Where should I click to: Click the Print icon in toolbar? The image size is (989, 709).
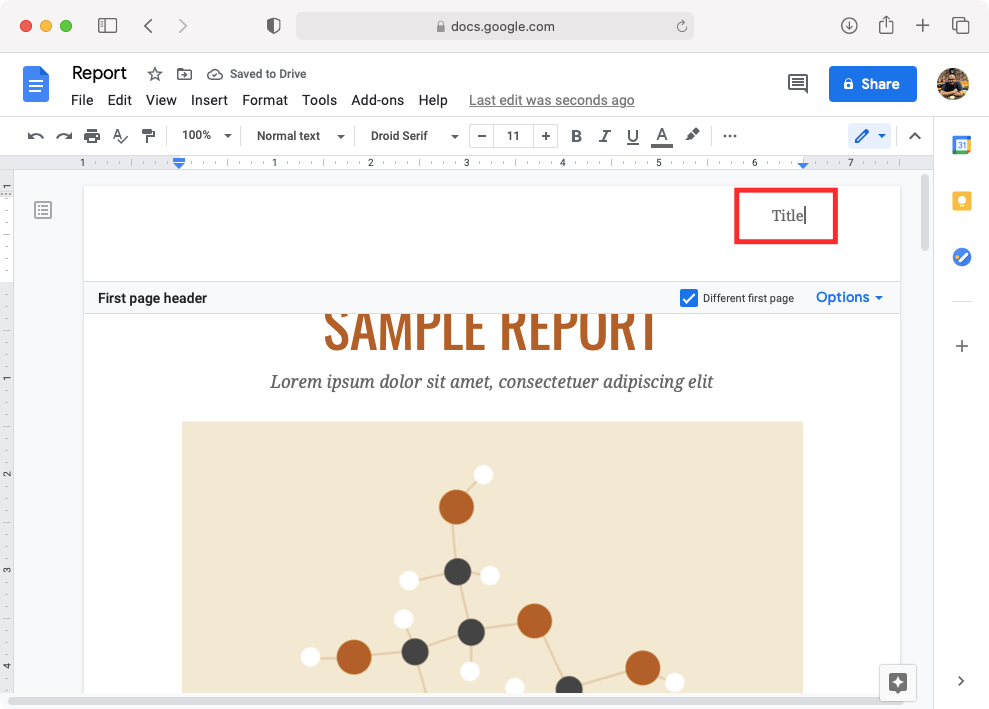[92, 136]
